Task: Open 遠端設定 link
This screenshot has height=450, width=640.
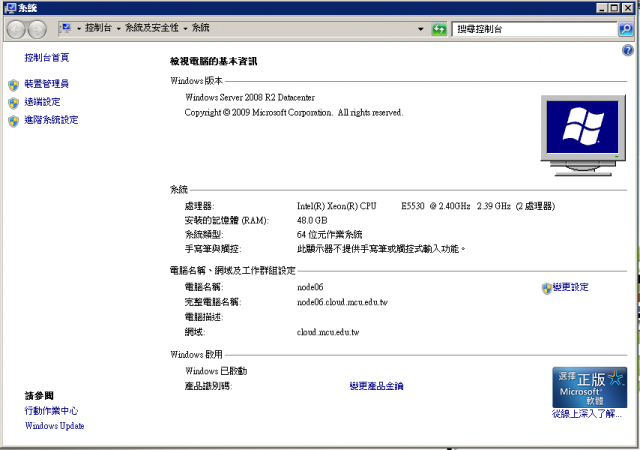Action: tap(42, 102)
